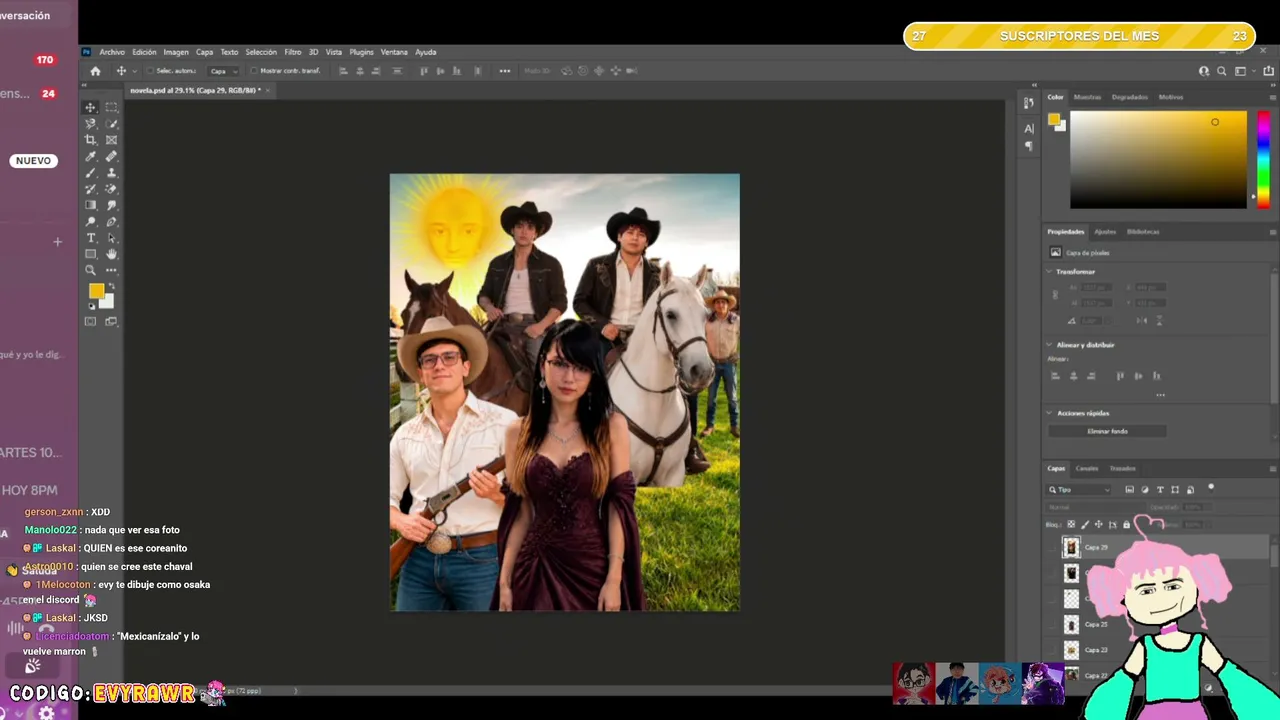This screenshot has width=1280, height=720.
Task: Show more alignment options in options bar
Action: pos(505,71)
